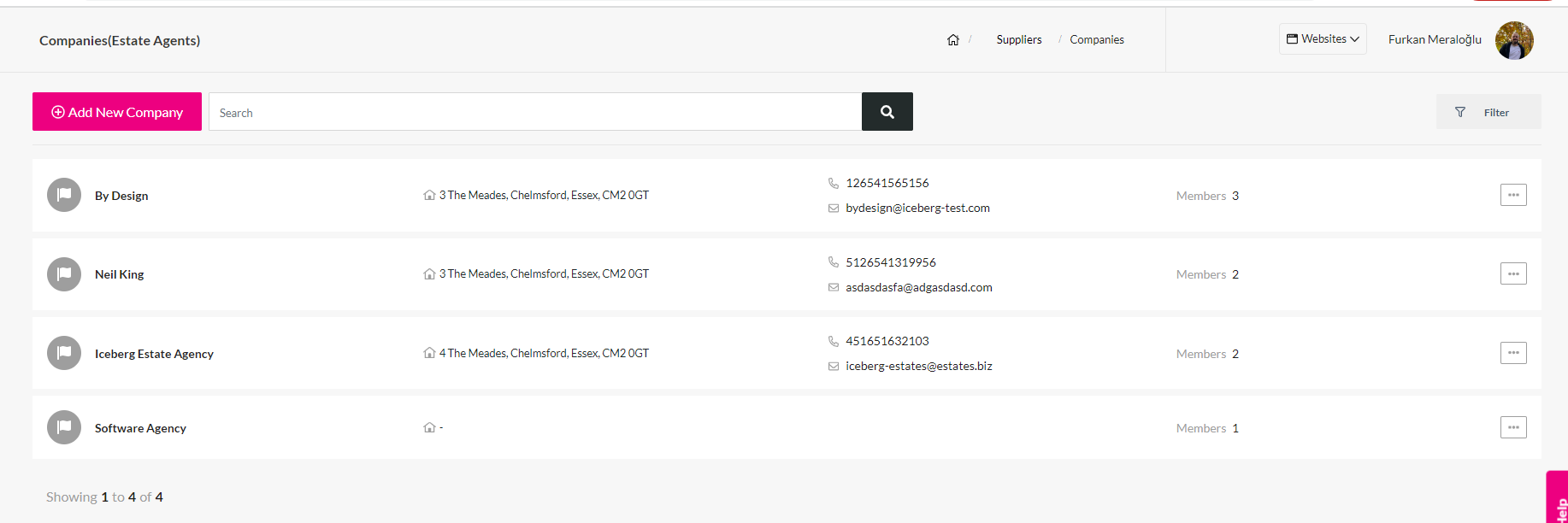Screen dimensions: 1568x523
Task: Click the Iceberg Estate Agency company name
Action: 154,354
